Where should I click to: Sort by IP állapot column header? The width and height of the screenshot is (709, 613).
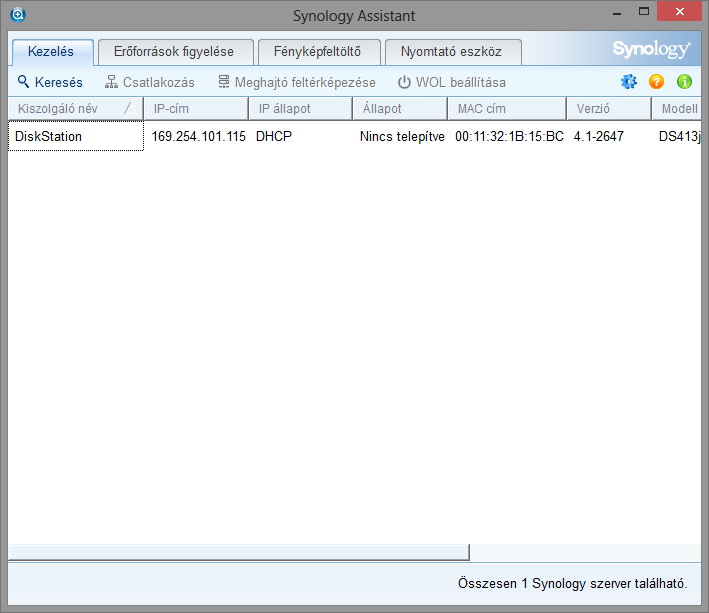[x=300, y=108]
